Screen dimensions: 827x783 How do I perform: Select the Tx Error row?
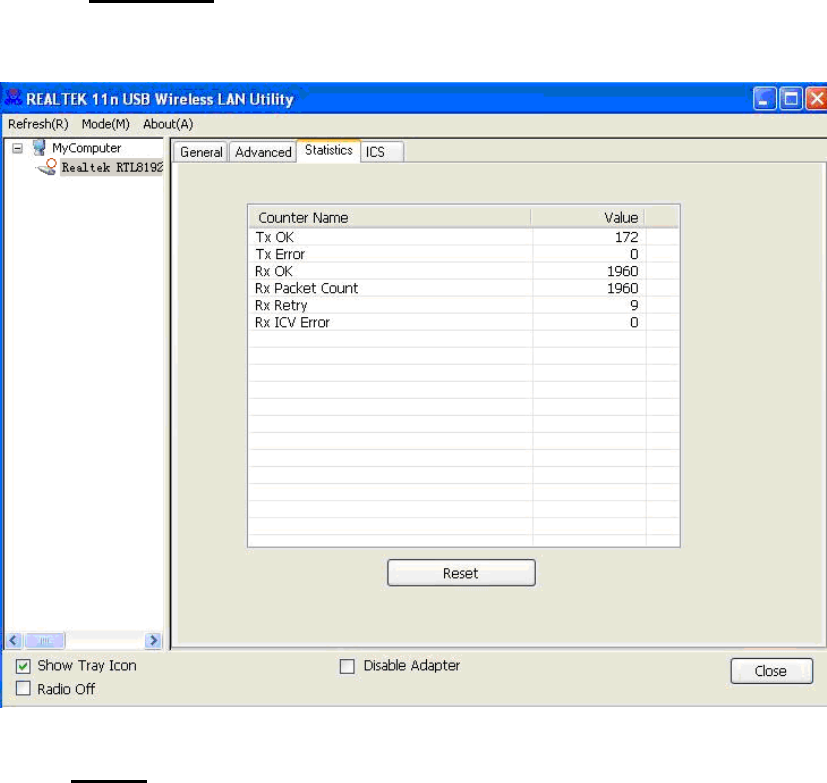[464, 254]
